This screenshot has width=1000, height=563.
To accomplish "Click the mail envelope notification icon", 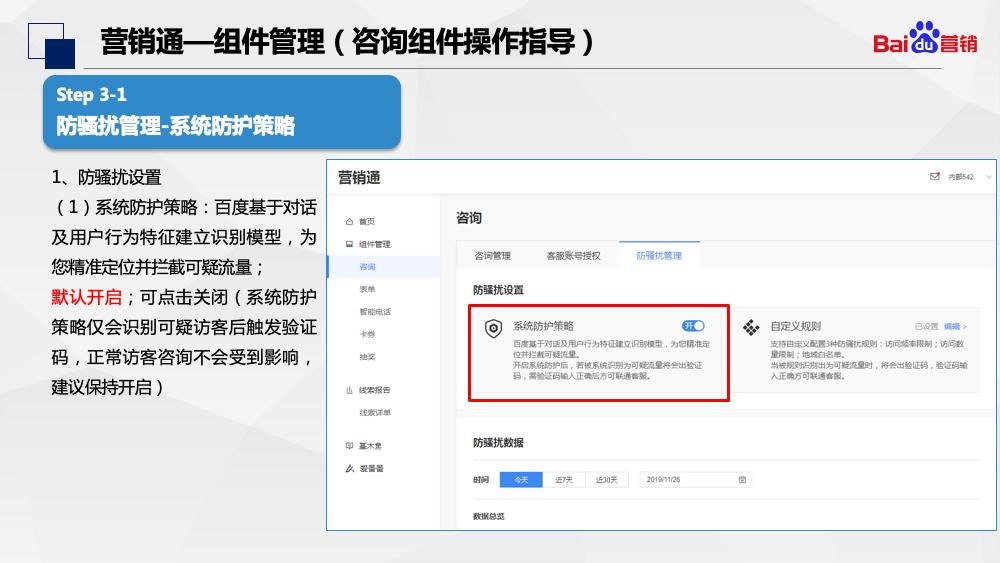I will 935,176.
